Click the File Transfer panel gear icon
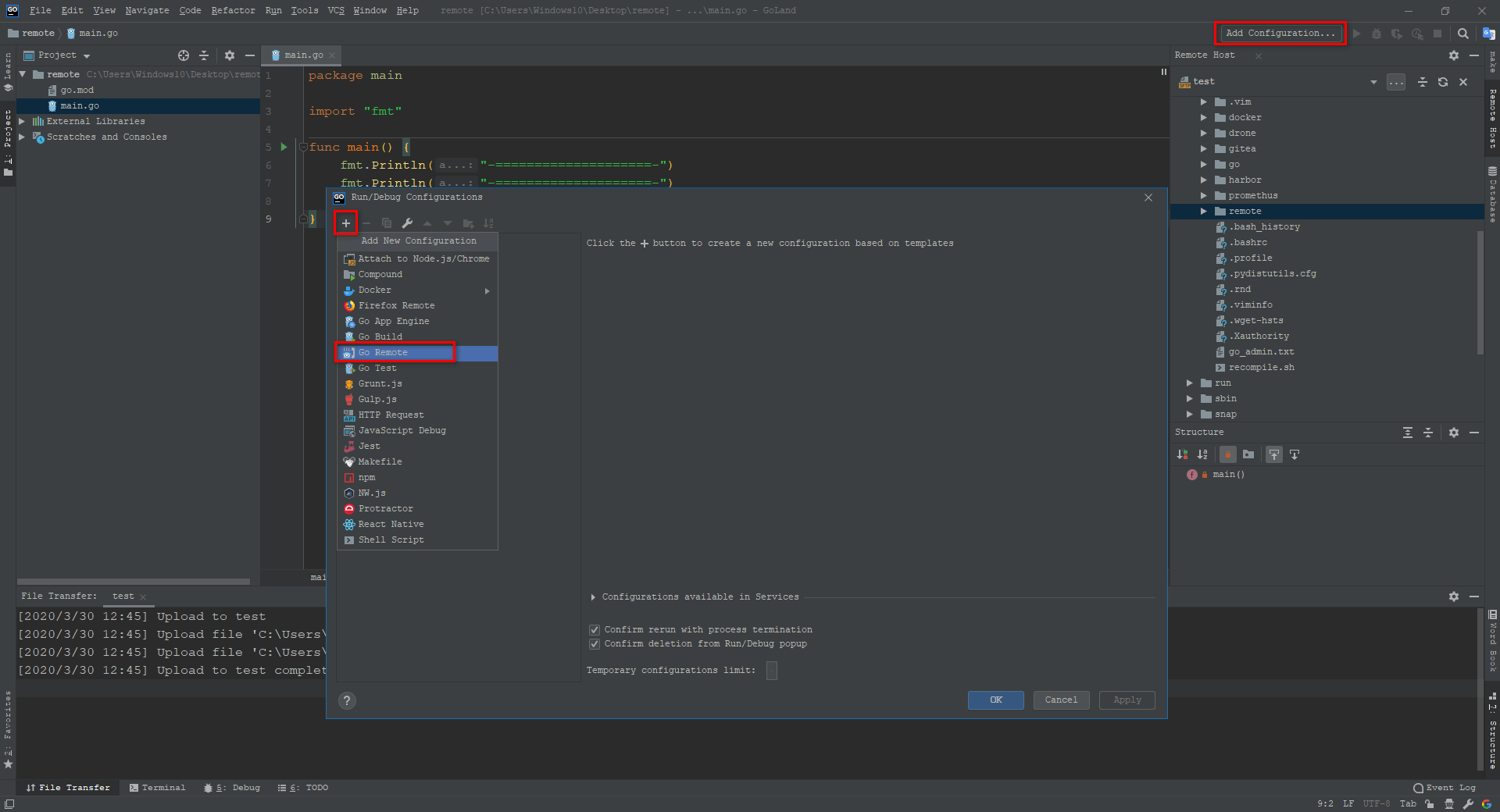Image resolution: width=1500 pixels, height=812 pixels. (x=1454, y=597)
